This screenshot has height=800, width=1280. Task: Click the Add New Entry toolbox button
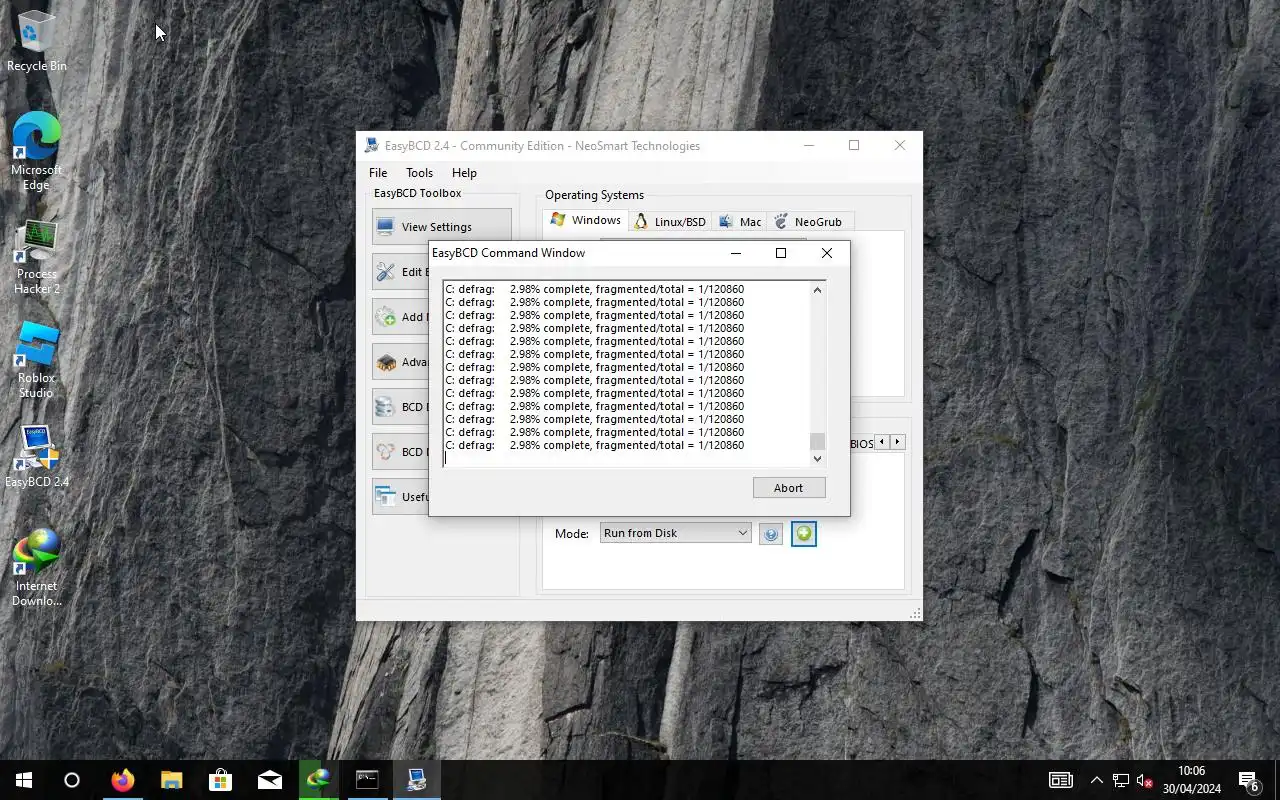coord(401,317)
